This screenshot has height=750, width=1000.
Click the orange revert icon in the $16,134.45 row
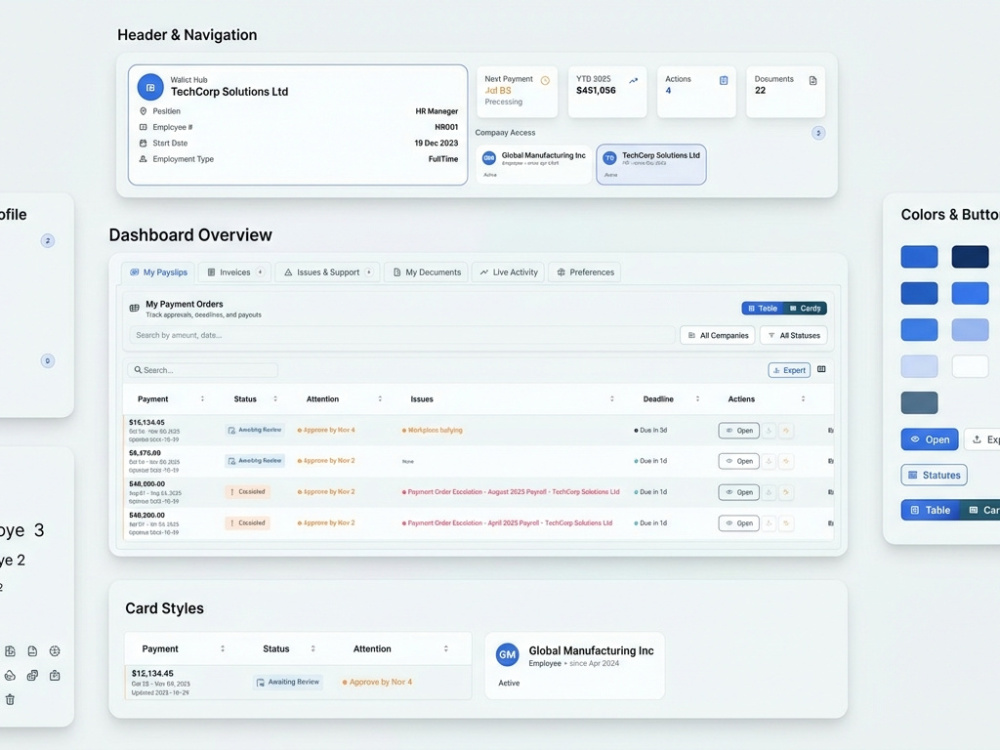[786, 430]
